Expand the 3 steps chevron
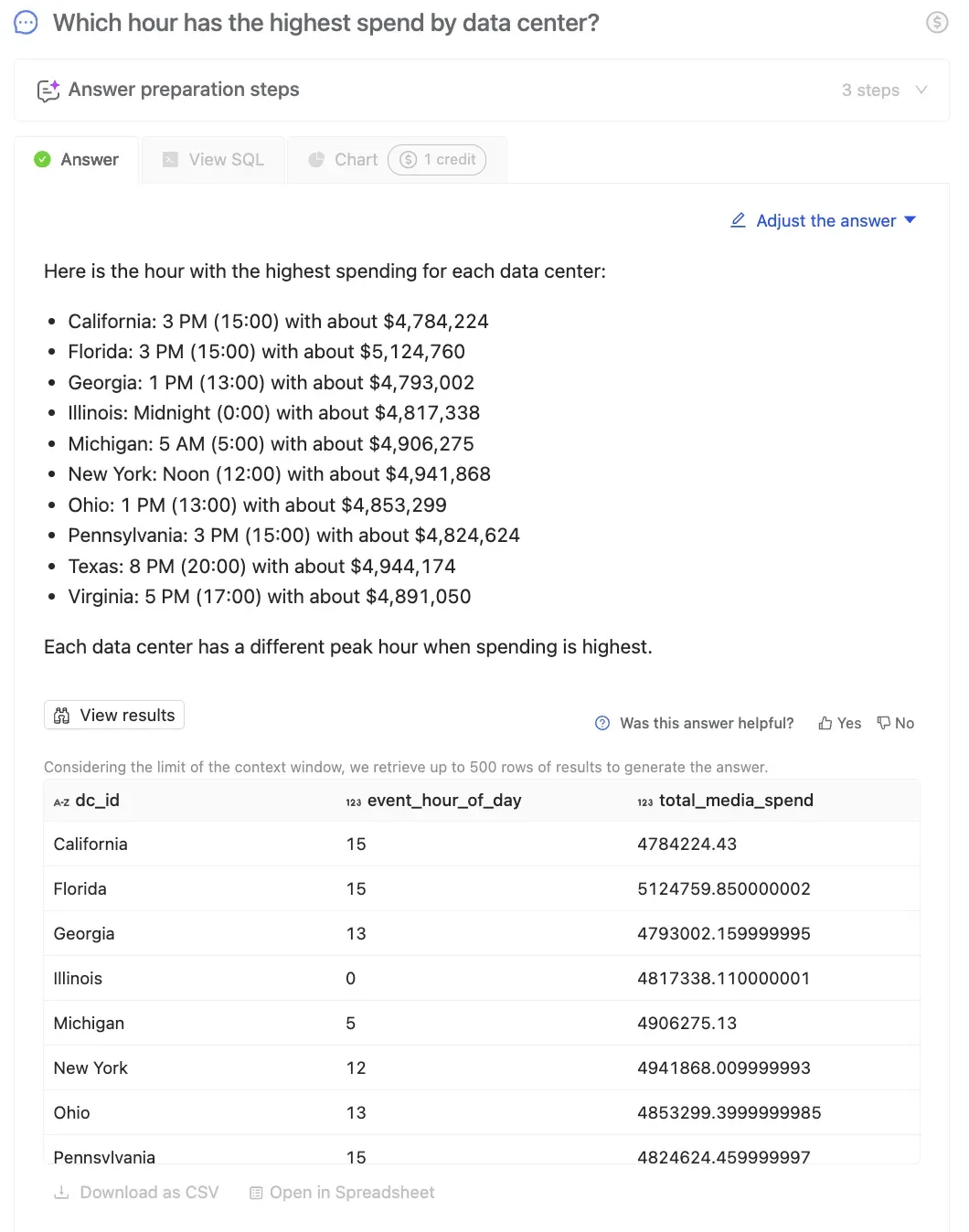Viewport: 969px width, 1232px height. 921,90
